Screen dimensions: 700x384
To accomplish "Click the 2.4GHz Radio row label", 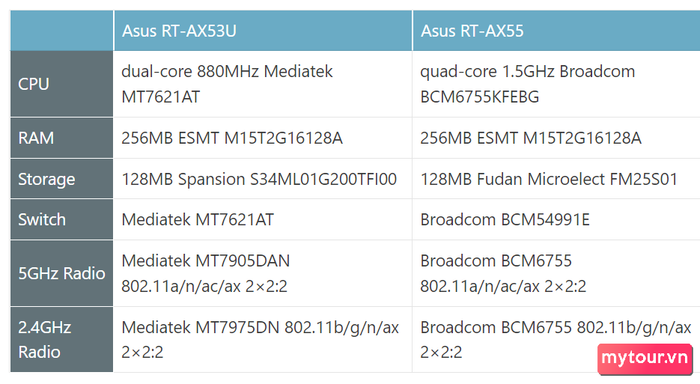I will click(x=62, y=339).
